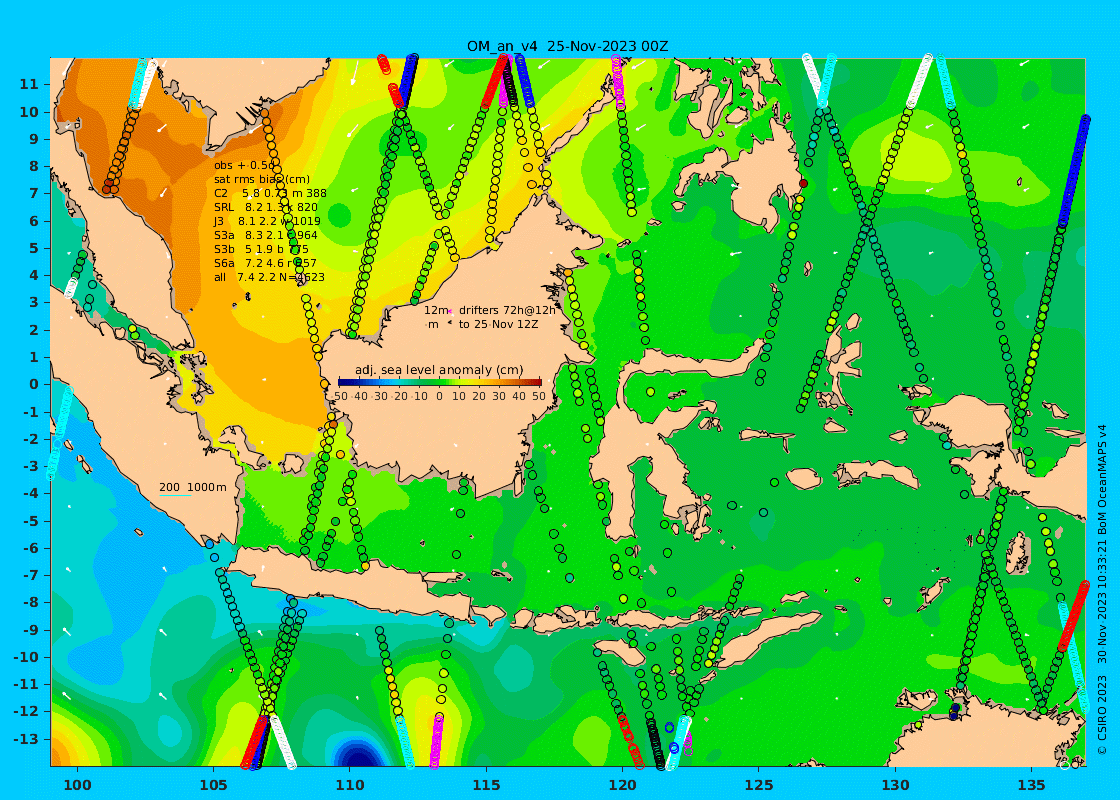The image size is (1120, 800).
Task: Click the S6a satellite statistics row
Action: pyautogui.click(x=265, y=264)
